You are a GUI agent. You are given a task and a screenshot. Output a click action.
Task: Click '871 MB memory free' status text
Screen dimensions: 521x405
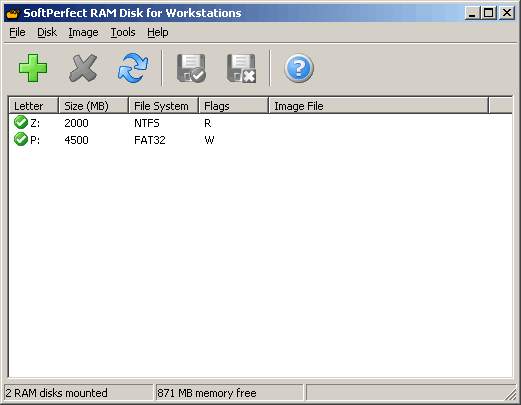point(207,393)
